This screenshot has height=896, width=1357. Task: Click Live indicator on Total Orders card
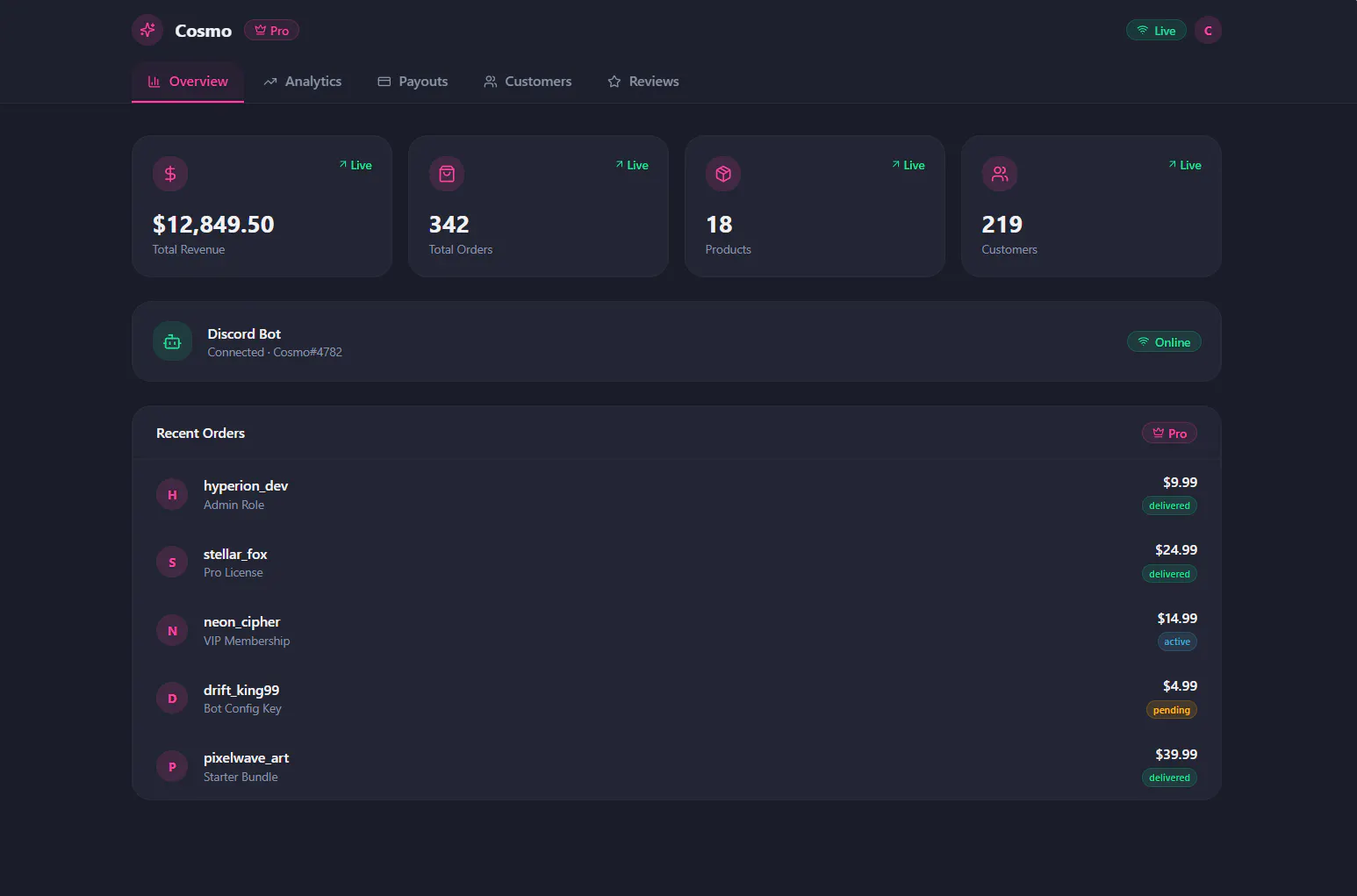pos(632,165)
